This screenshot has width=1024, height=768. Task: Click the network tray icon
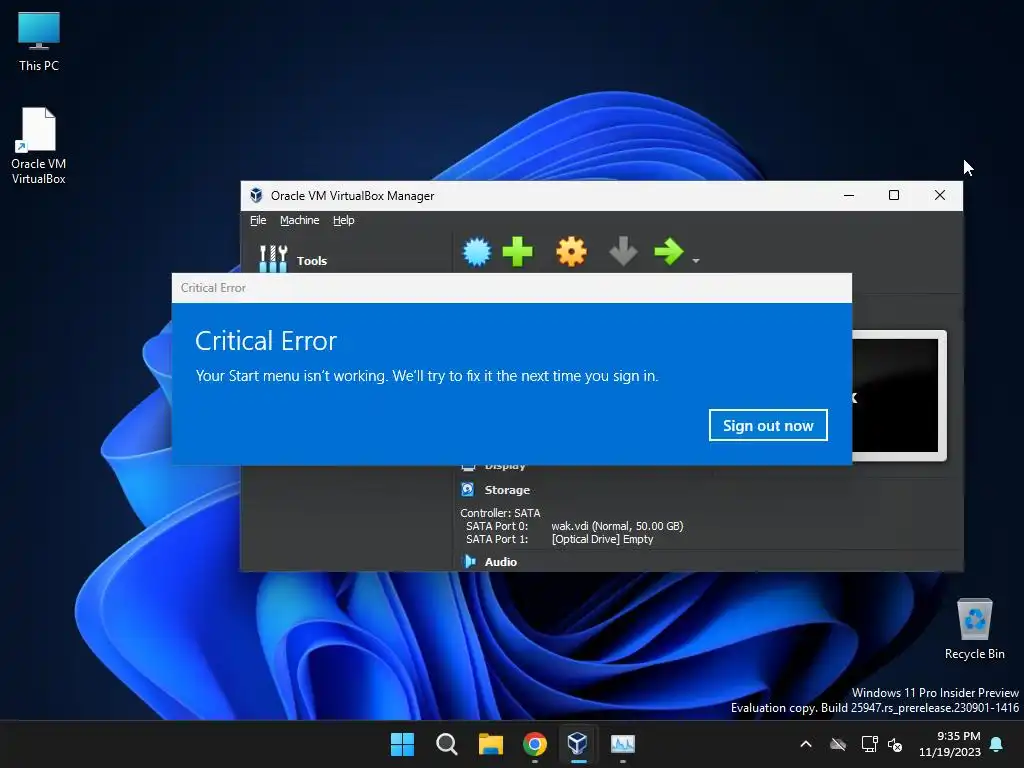[869, 744]
